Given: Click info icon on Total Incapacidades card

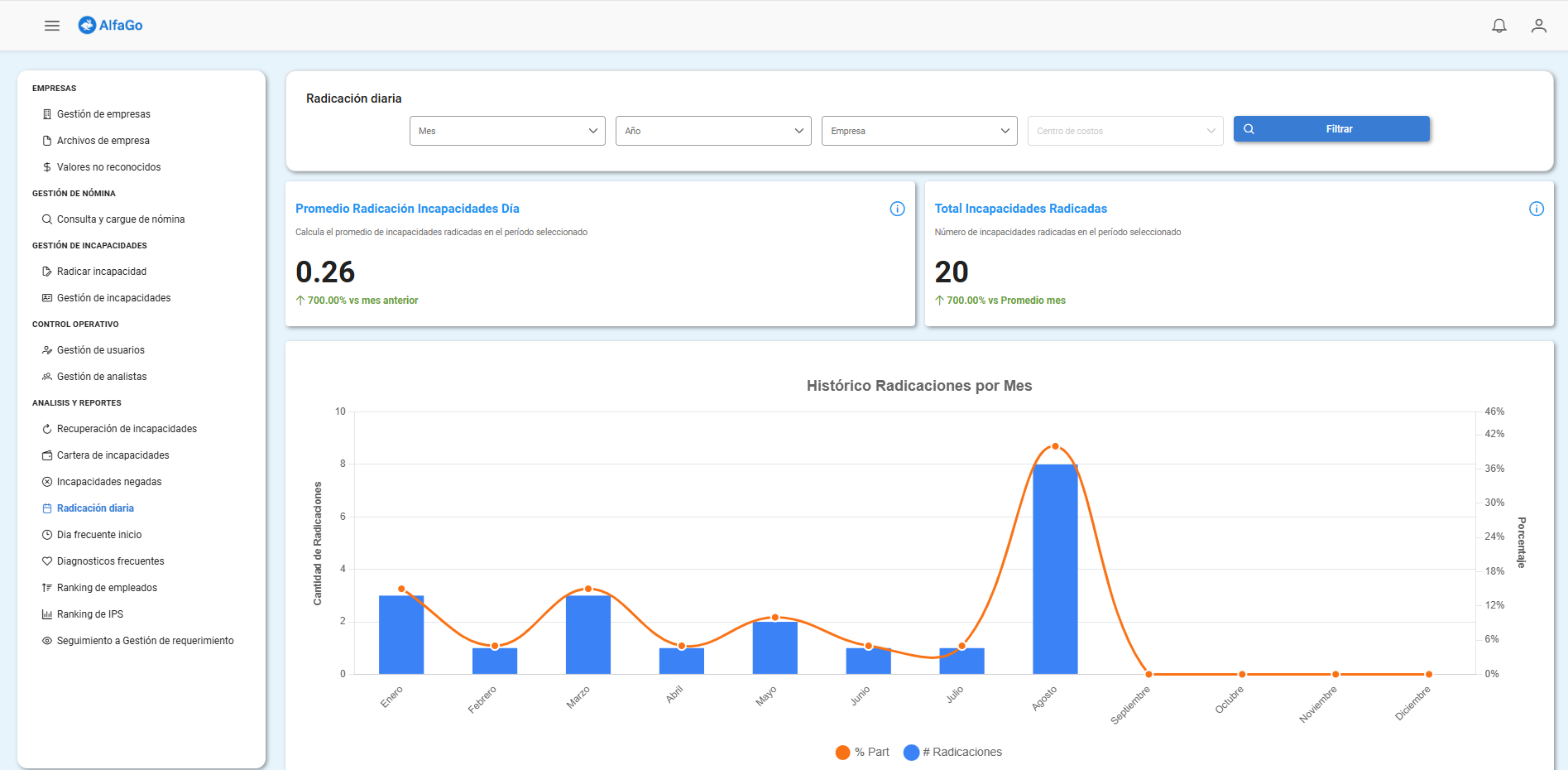Looking at the screenshot, I should click(x=1536, y=209).
